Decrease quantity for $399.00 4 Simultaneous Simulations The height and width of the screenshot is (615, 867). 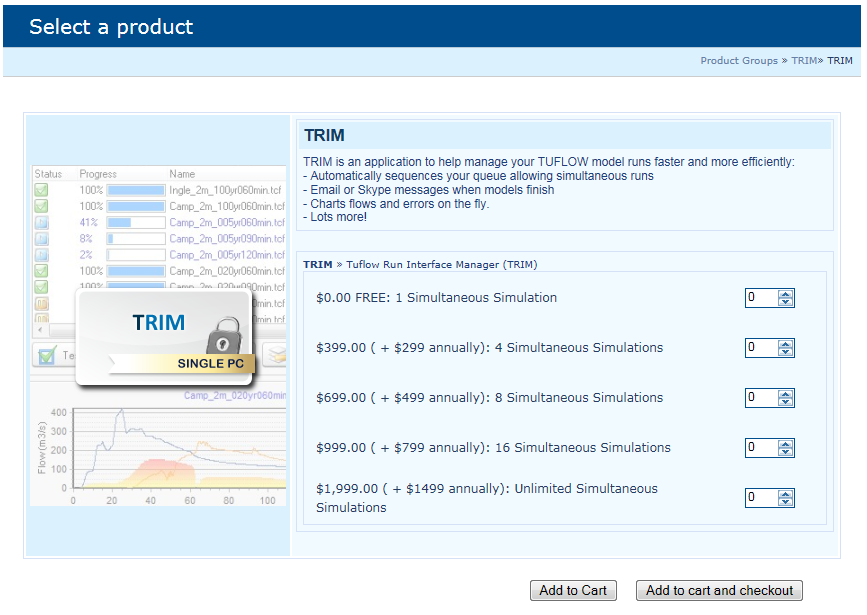point(785,352)
